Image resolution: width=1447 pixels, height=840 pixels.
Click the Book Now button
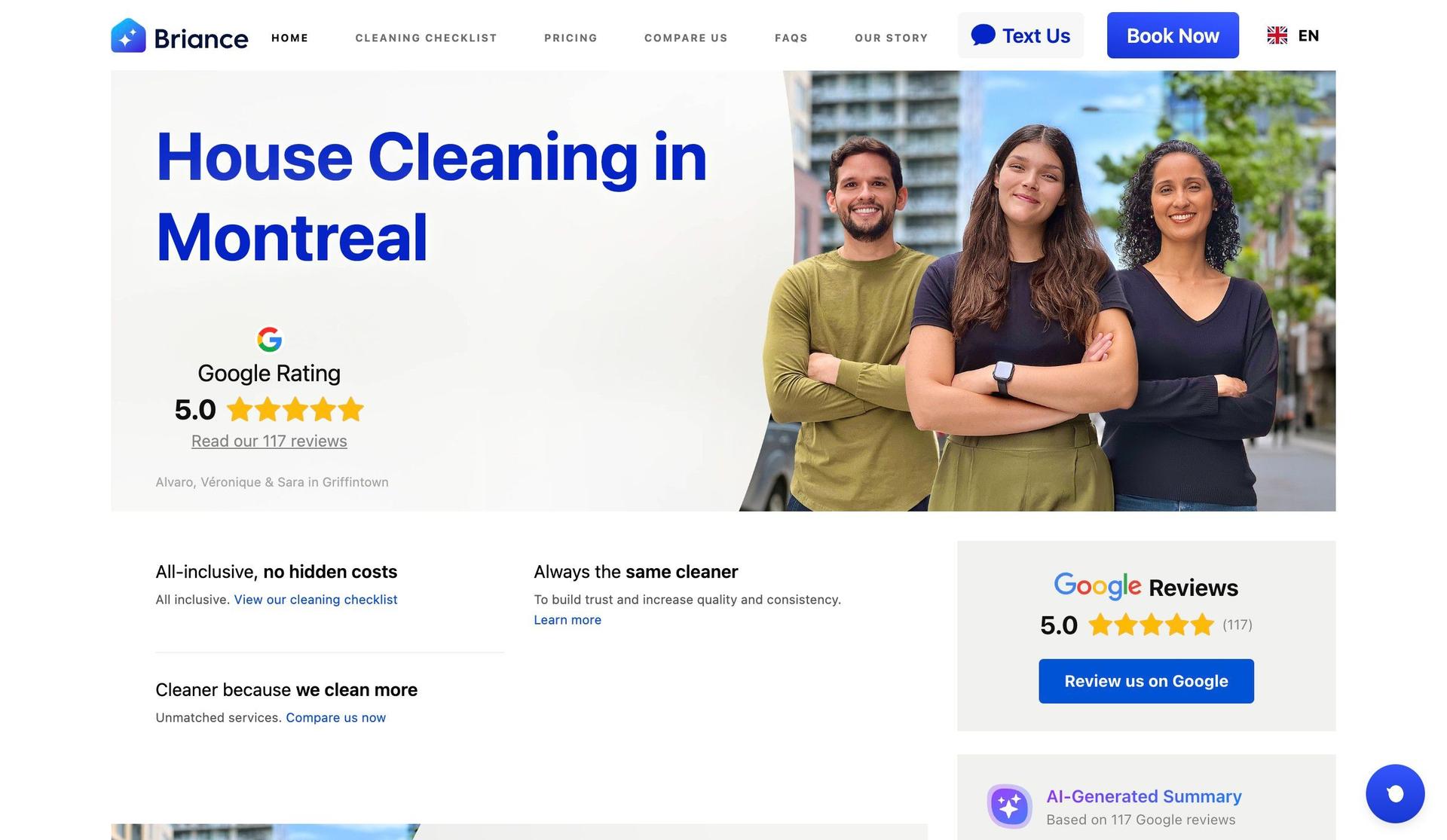[1172, 34]
